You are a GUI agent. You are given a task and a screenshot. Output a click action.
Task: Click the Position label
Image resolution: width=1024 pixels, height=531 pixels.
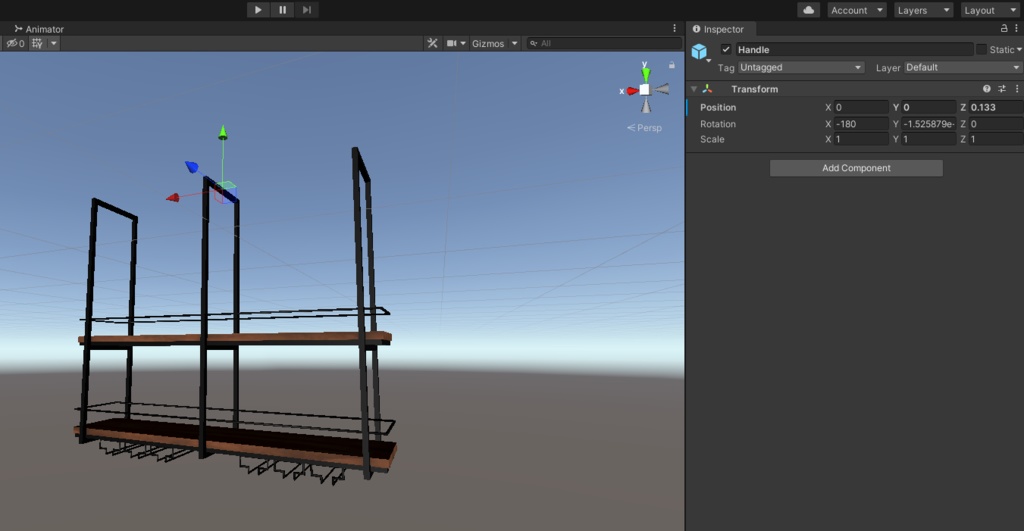(718, 107)
